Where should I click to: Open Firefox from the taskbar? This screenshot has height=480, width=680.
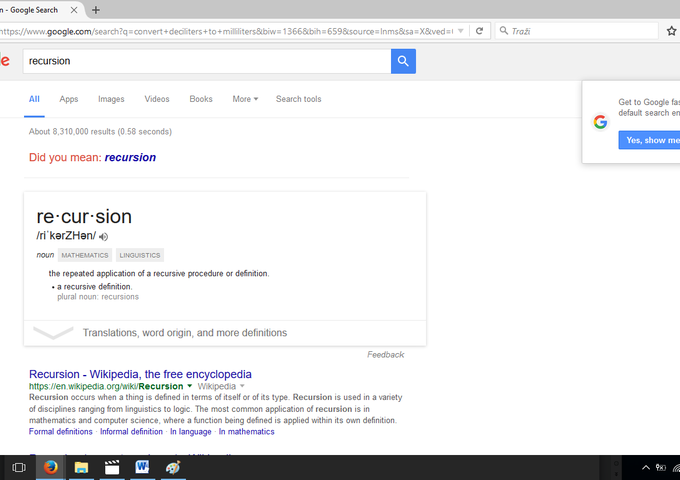coord(50,467)
